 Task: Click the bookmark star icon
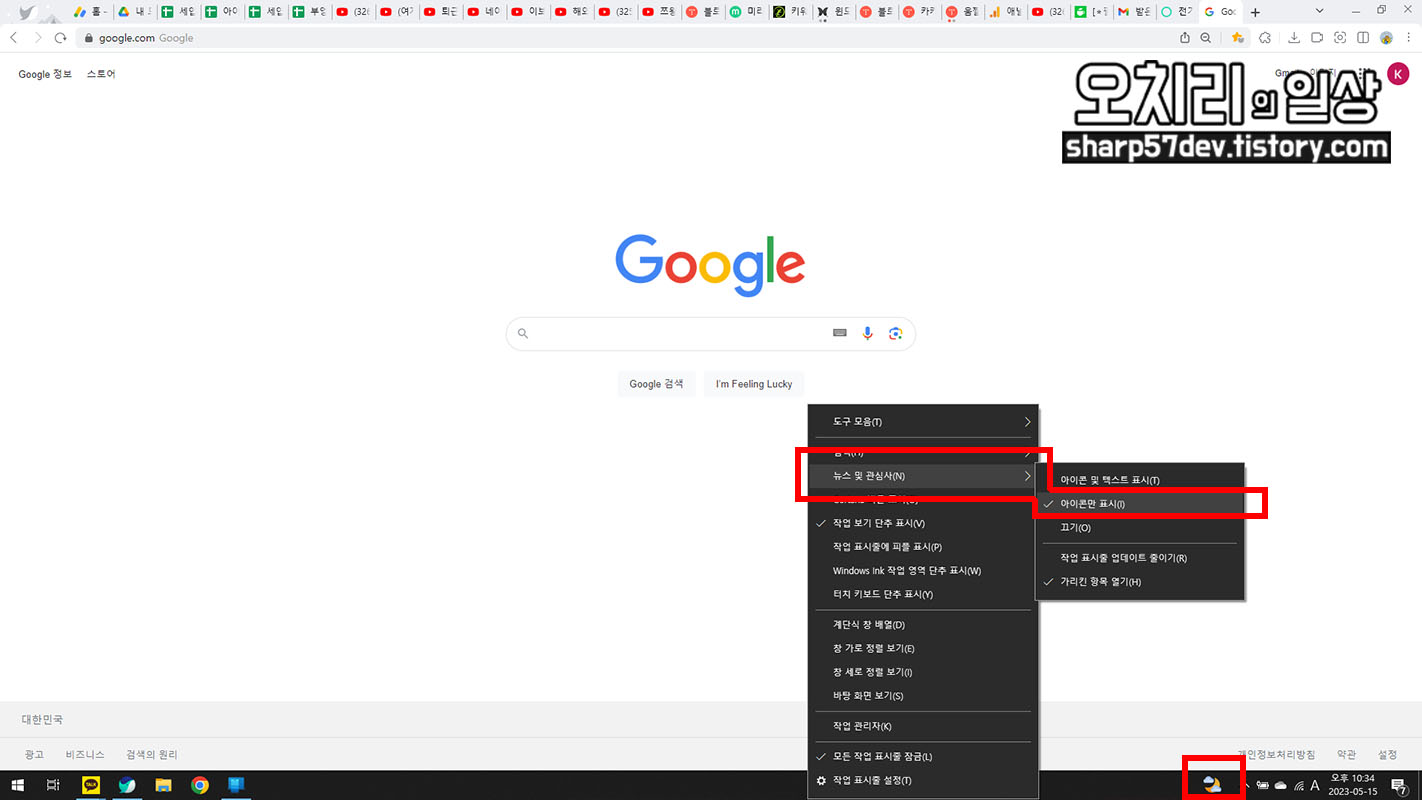point(1238,38)
